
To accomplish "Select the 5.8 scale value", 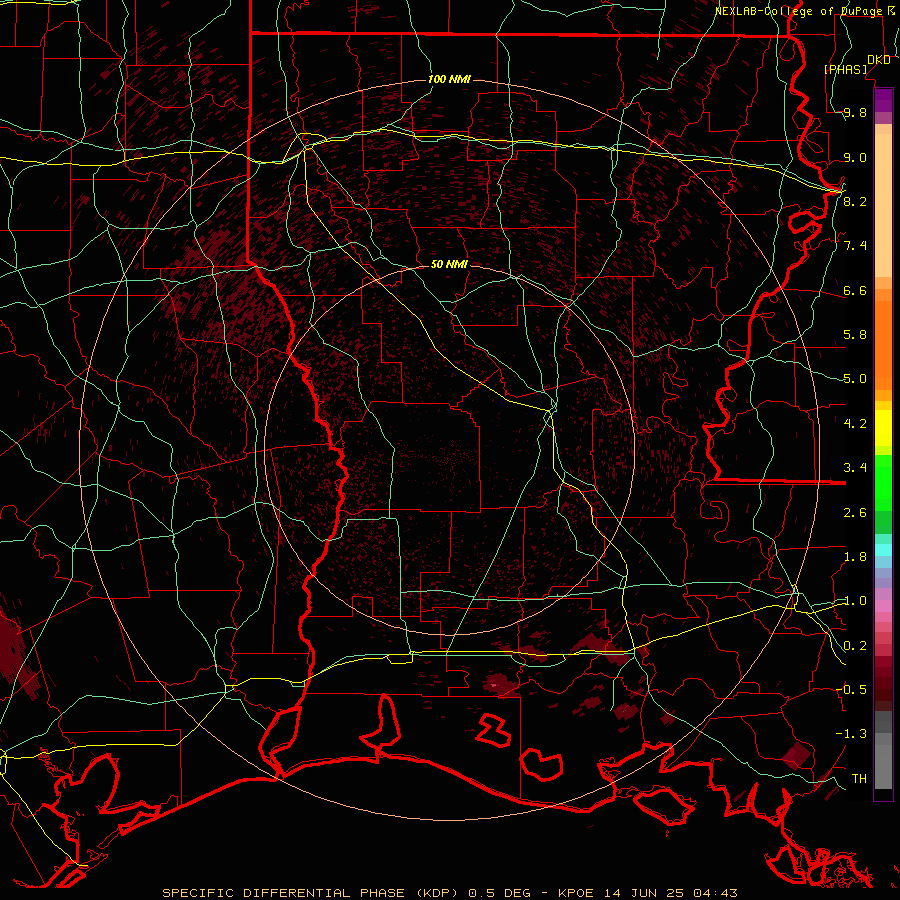I will 855,335.
